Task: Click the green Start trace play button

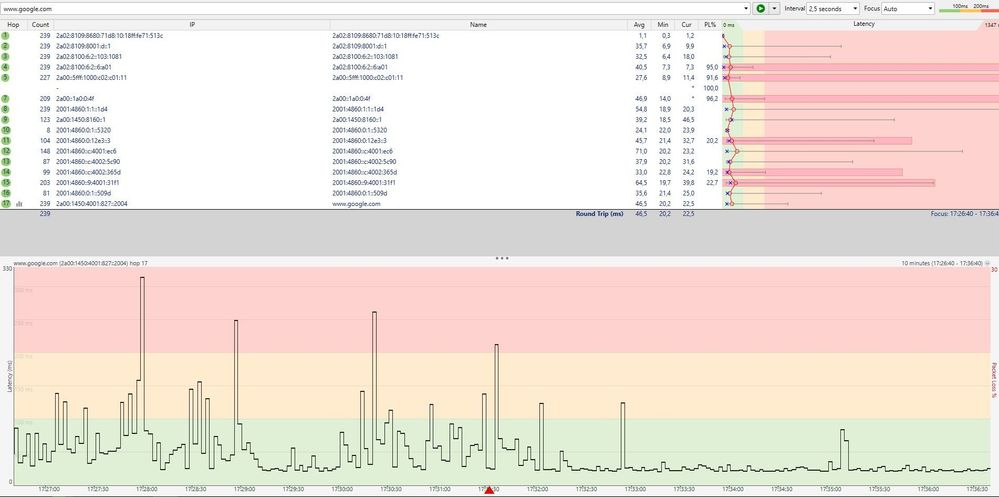Action: point(760,9)
